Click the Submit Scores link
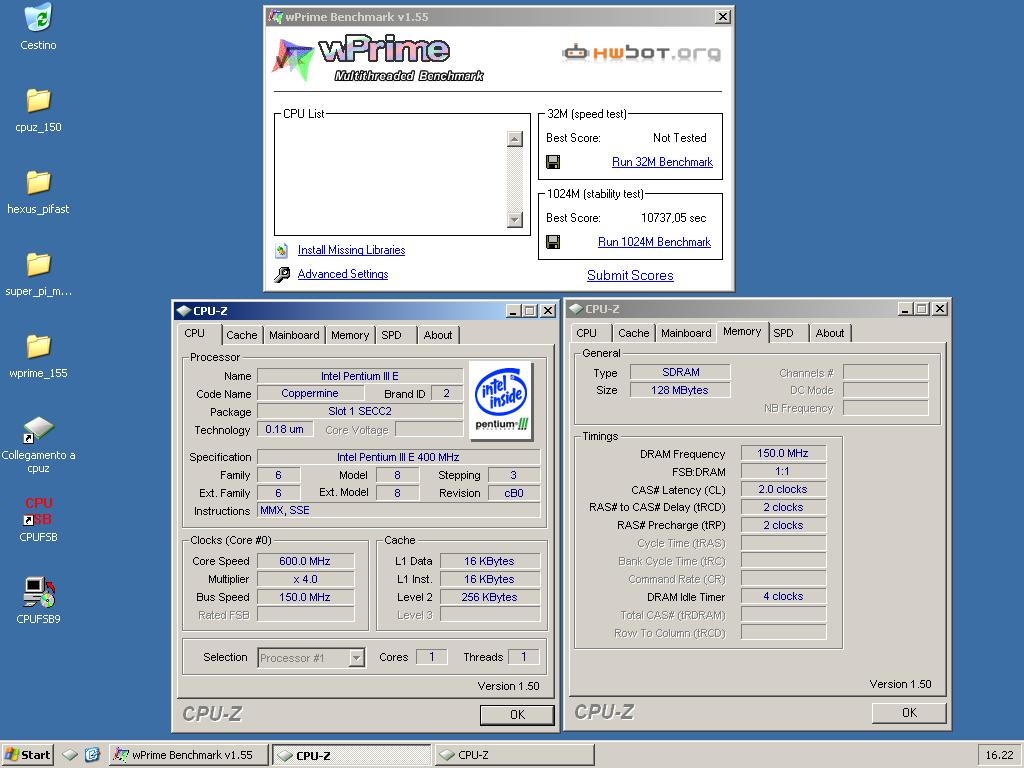Screen dimensions: 1024x768 point(630,276)
